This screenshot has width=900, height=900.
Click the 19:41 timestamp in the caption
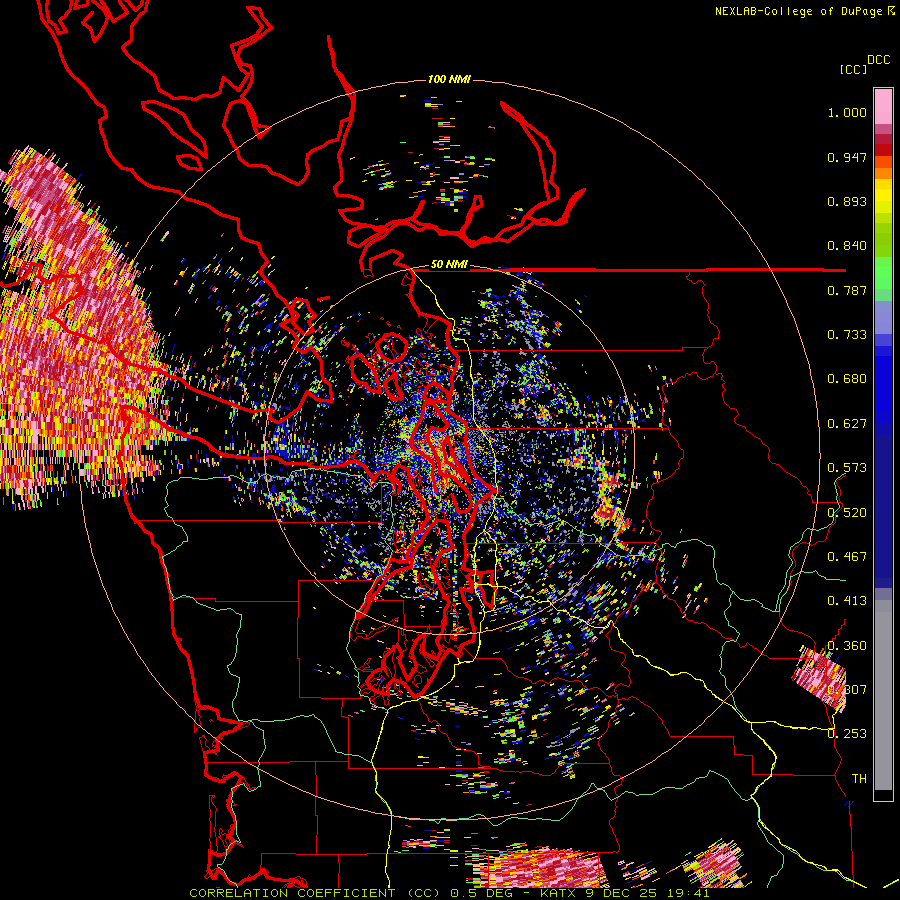688,893
